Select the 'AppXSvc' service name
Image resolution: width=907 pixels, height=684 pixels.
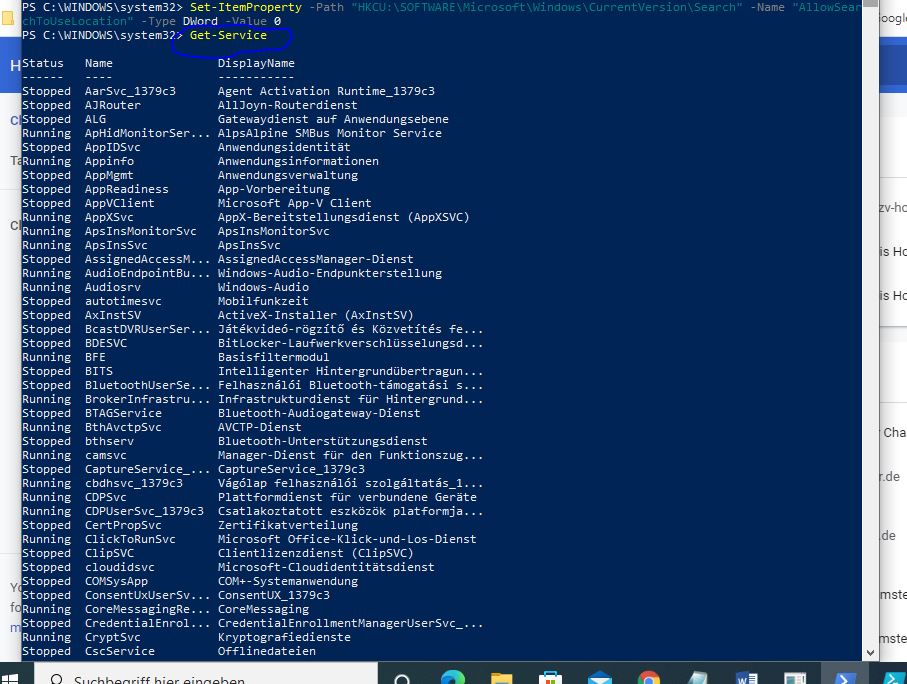click(109, 217)
